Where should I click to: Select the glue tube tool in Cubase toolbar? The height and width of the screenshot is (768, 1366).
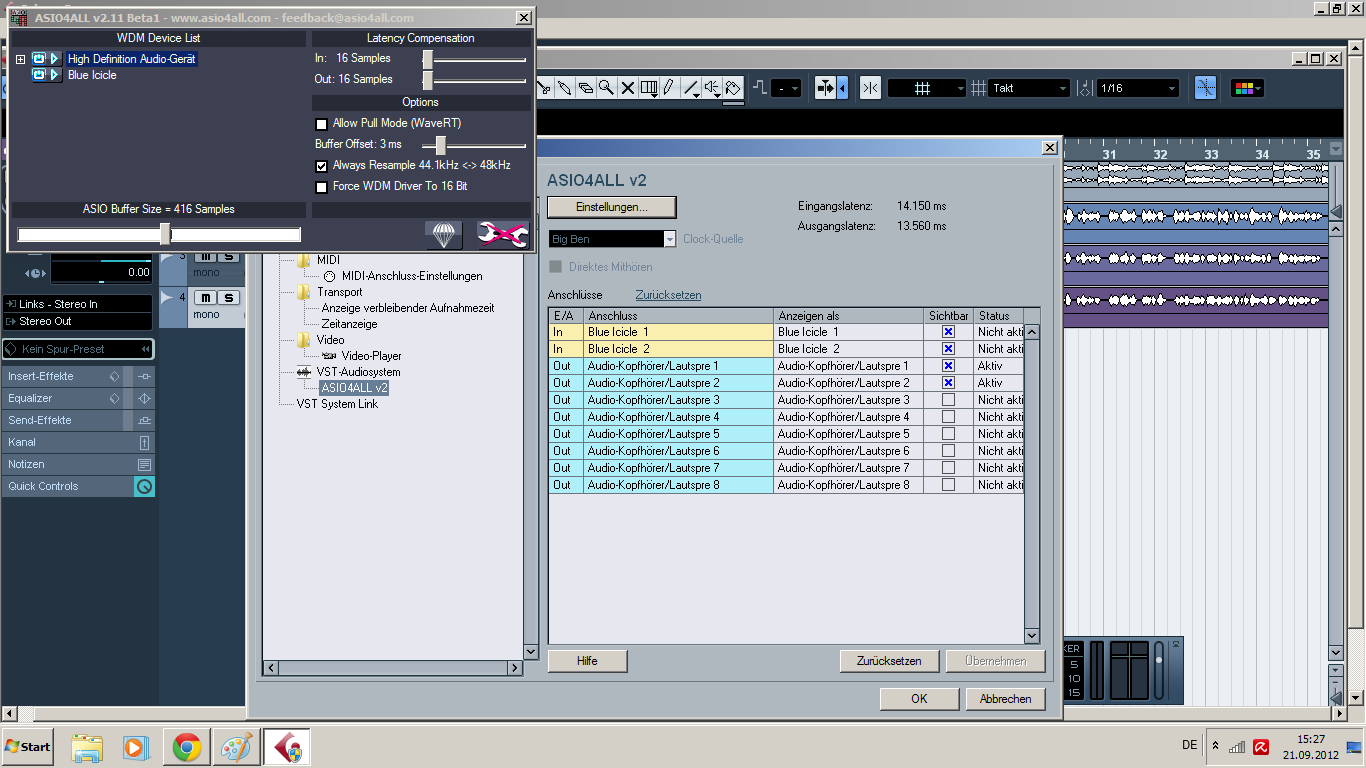click(x=565, y=88)
